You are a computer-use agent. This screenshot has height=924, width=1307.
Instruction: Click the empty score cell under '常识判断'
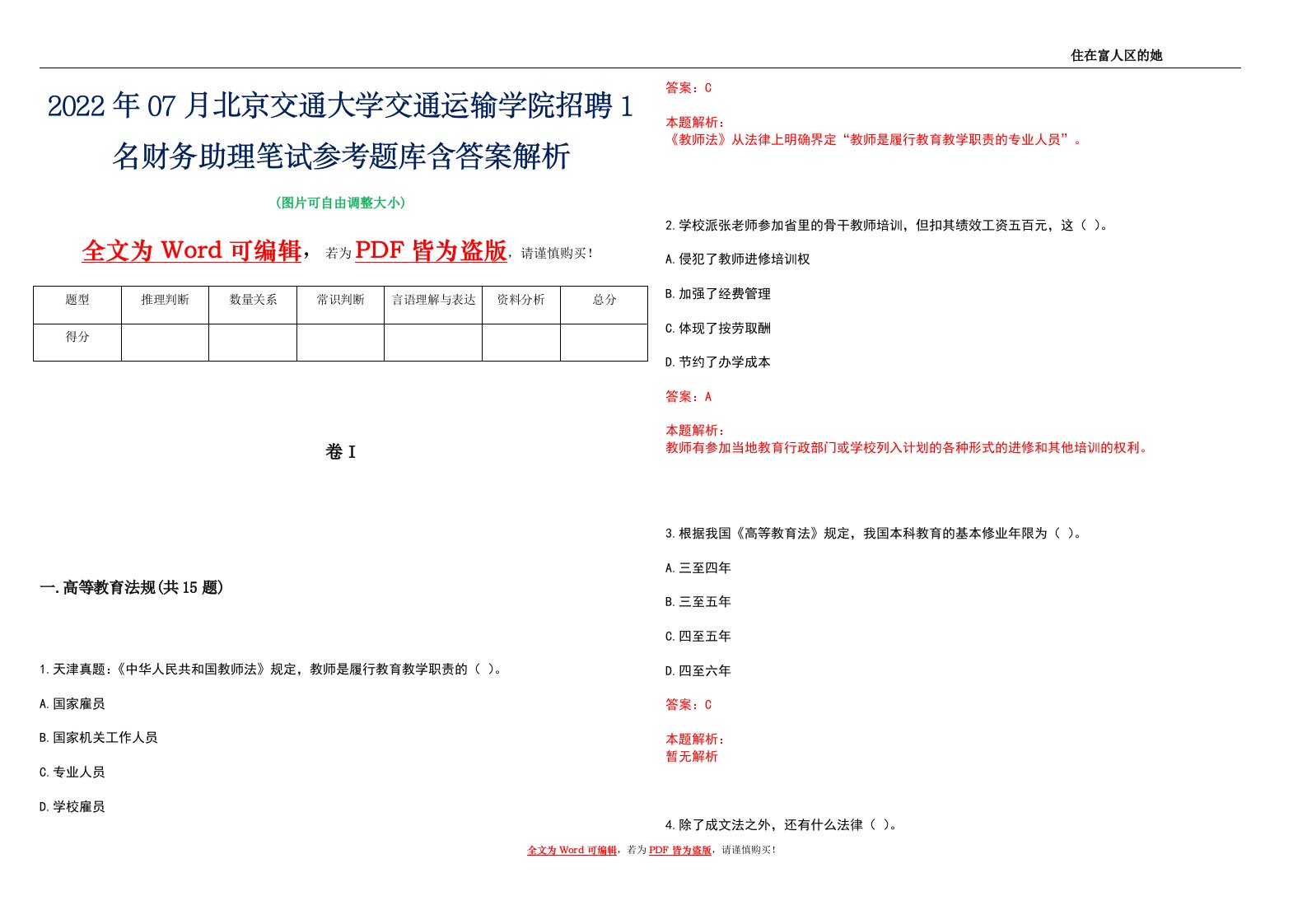tap(340, 343)
